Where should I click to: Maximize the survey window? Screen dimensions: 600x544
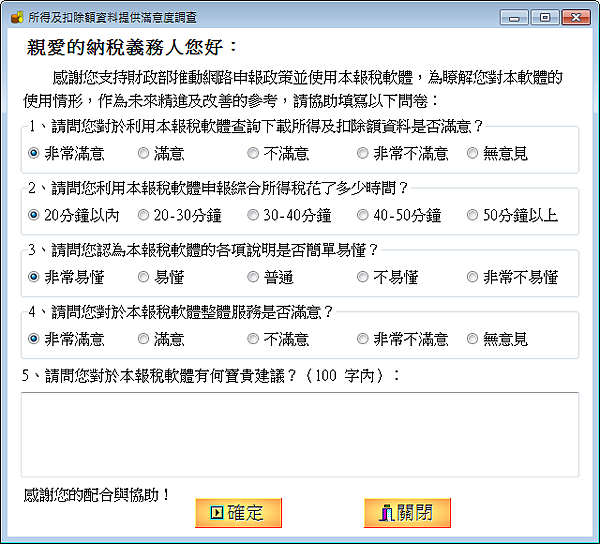coord(545,18)
